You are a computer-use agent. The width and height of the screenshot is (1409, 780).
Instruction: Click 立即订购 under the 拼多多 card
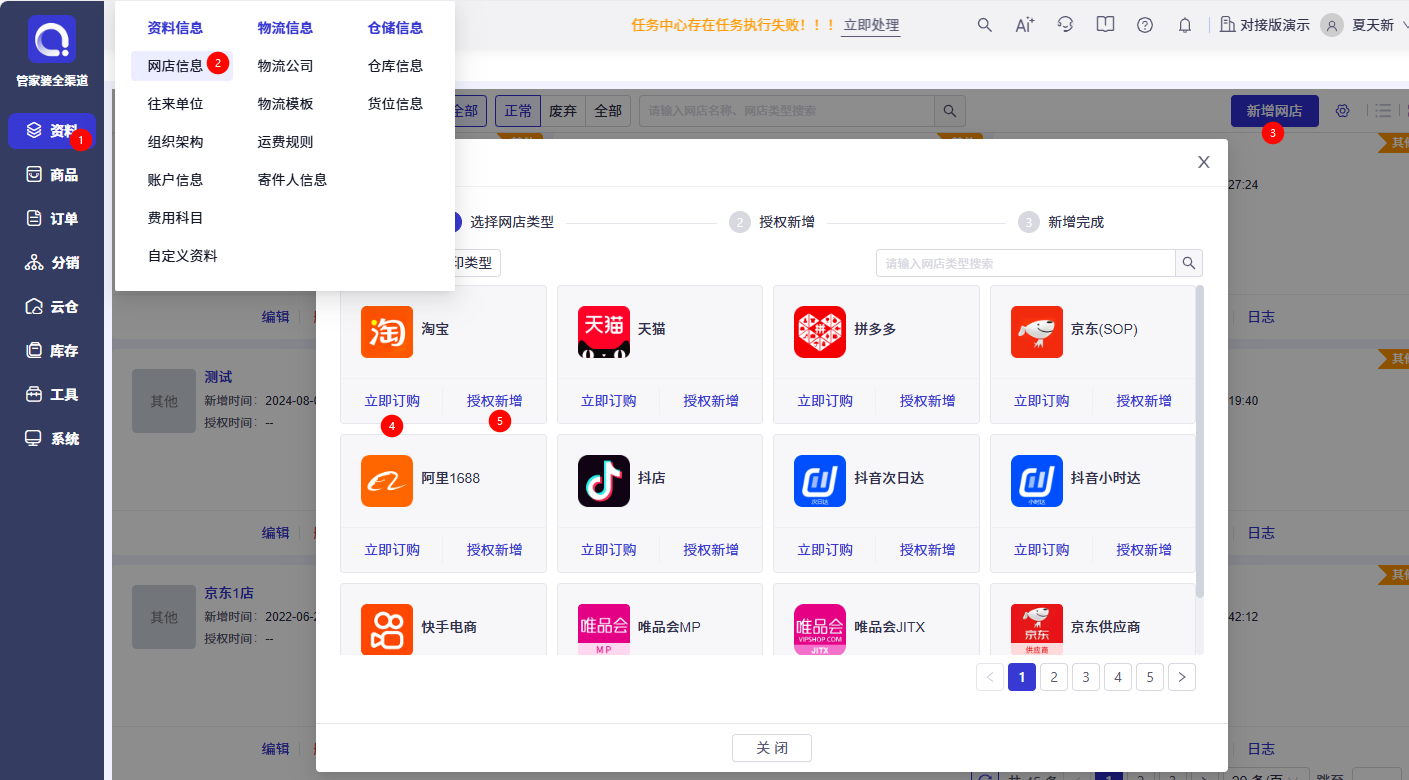click(825, 401)
